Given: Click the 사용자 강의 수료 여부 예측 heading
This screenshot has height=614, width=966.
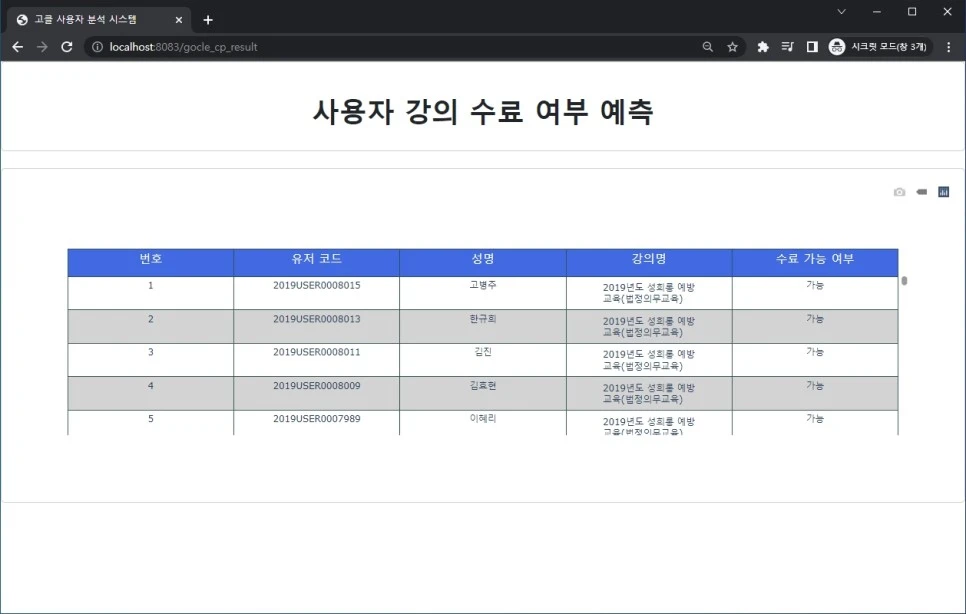Looking at the screenshot, I should tap(483, 111).
